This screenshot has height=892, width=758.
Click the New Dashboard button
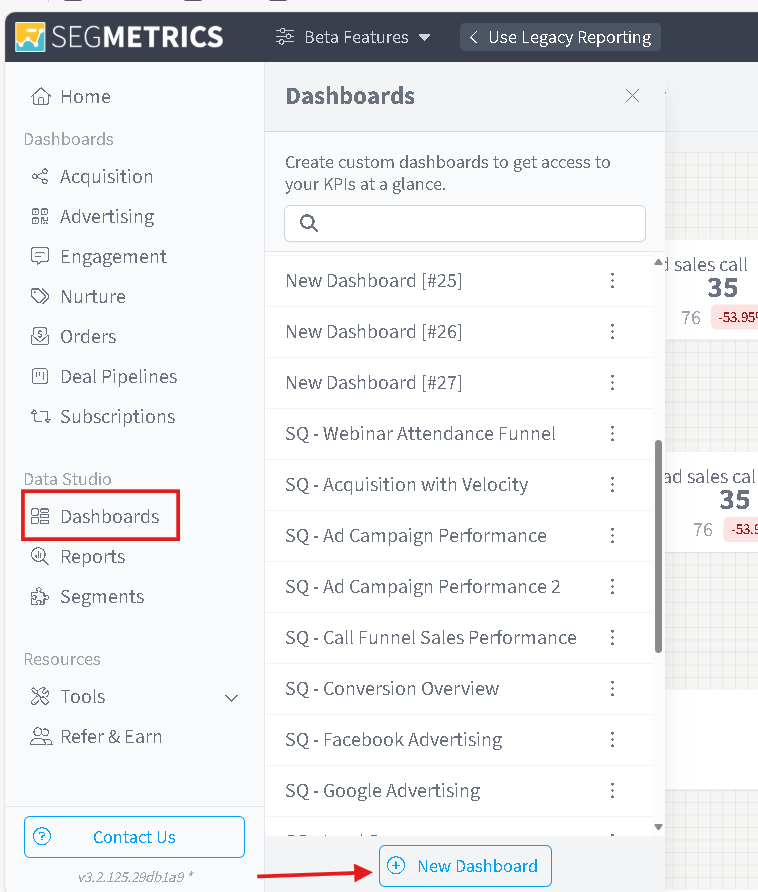point(465,866)
